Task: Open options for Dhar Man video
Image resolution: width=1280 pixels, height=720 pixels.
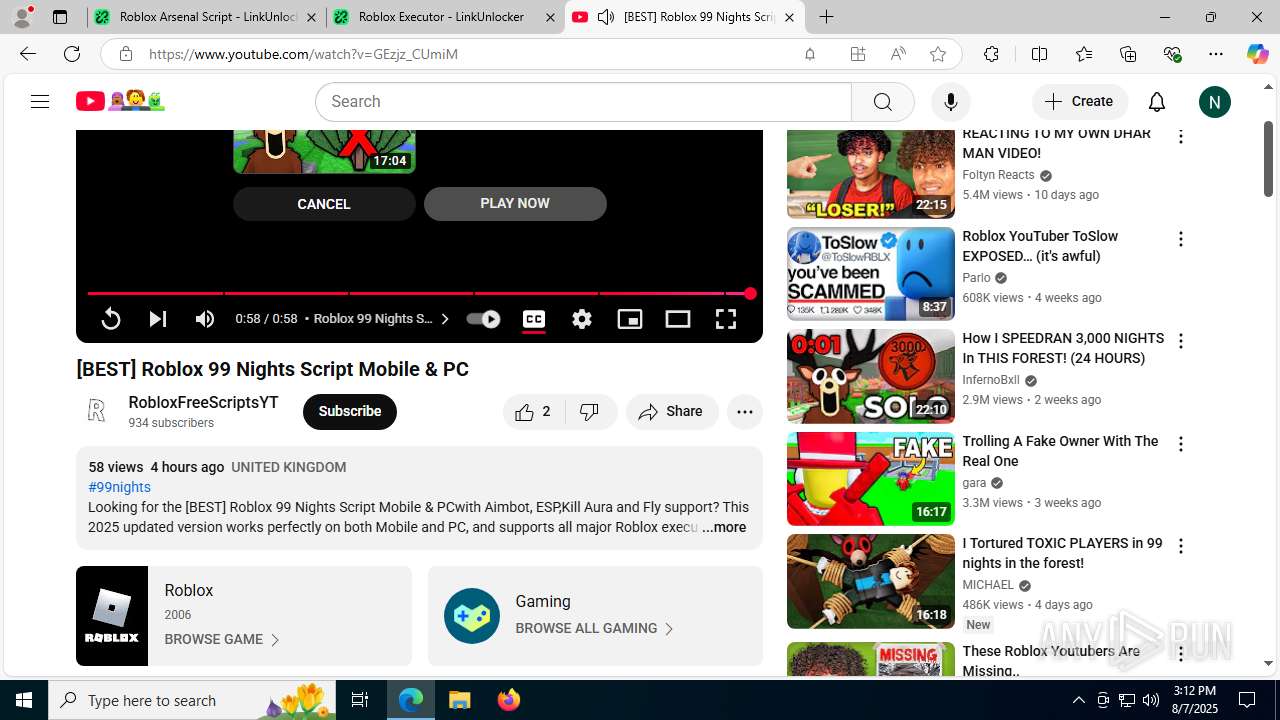Action: point(1181,136)
